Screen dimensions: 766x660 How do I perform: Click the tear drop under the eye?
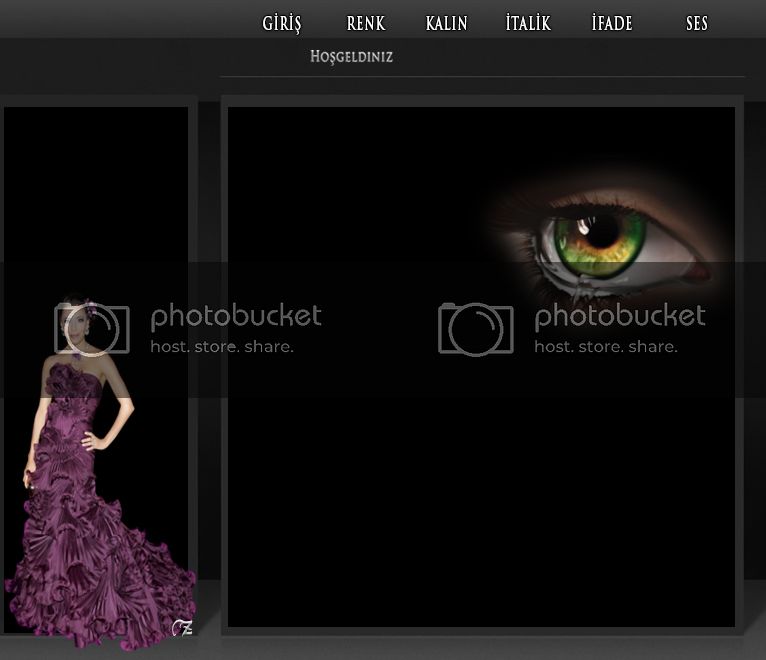580,288
